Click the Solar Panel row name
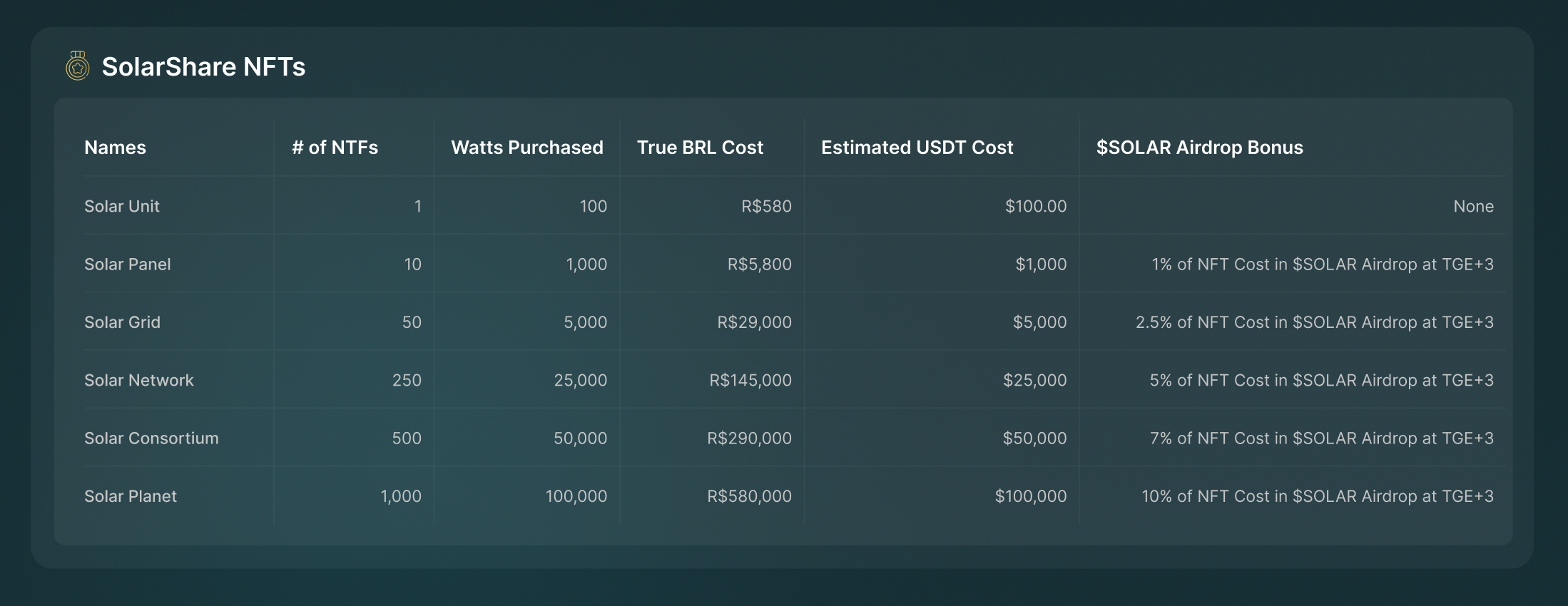Image resolution: width=1568 pixels, height=606 pixels. pos(128,265)
